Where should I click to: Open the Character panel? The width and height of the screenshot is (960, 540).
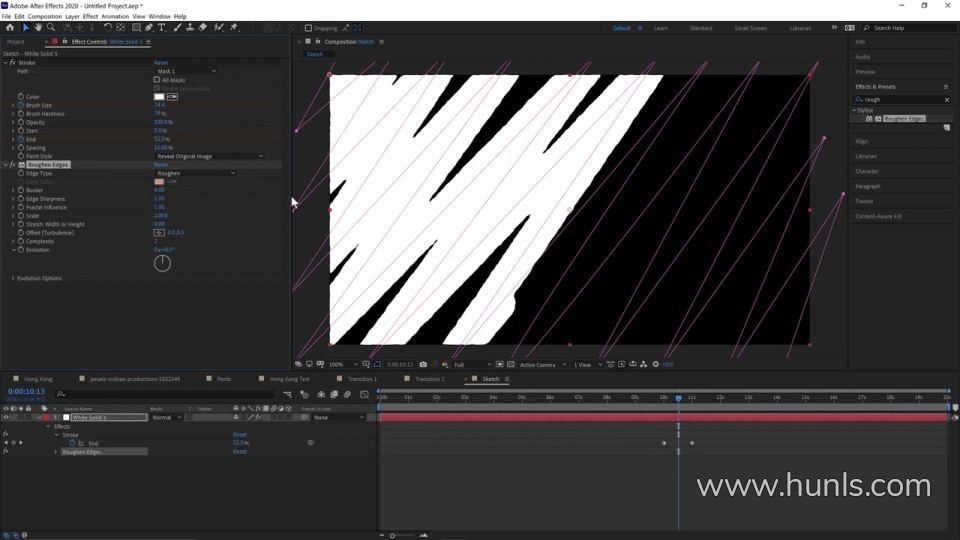pyautogui.click(x=867, y=171)
